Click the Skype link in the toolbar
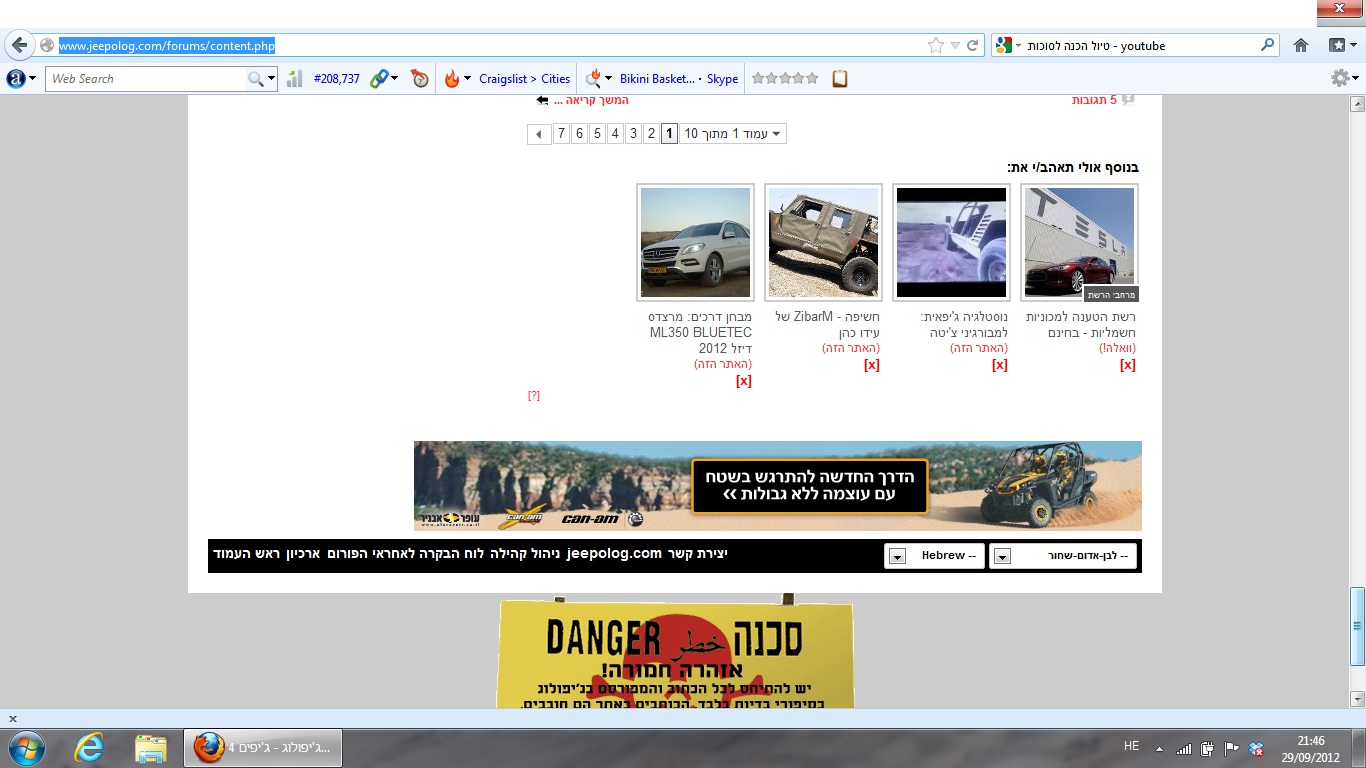1366x768 pixels. [722, 79]
